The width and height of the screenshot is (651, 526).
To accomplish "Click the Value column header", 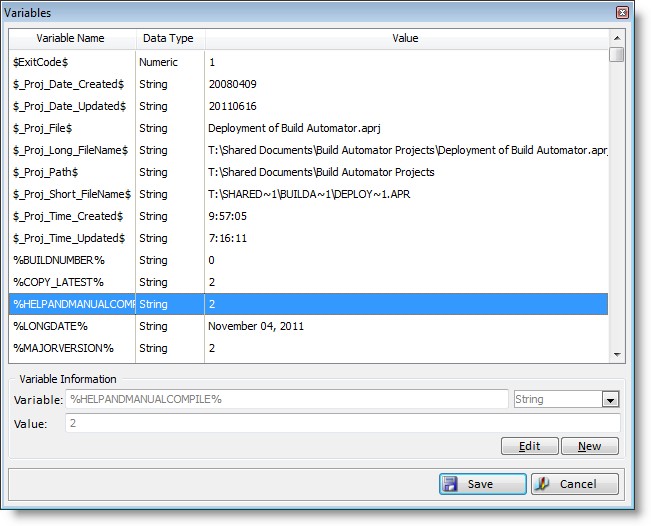I will [407, 39].
